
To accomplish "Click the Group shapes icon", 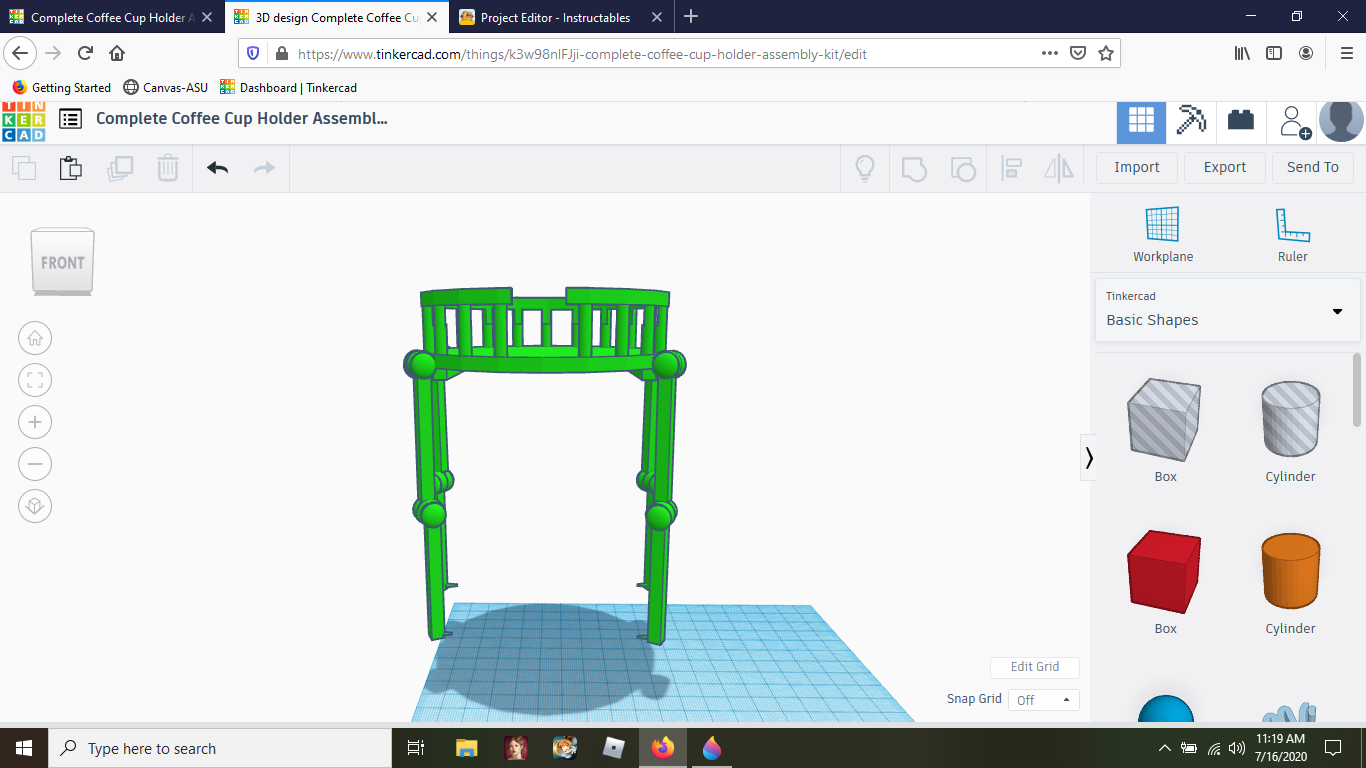I will pos(914,168).
